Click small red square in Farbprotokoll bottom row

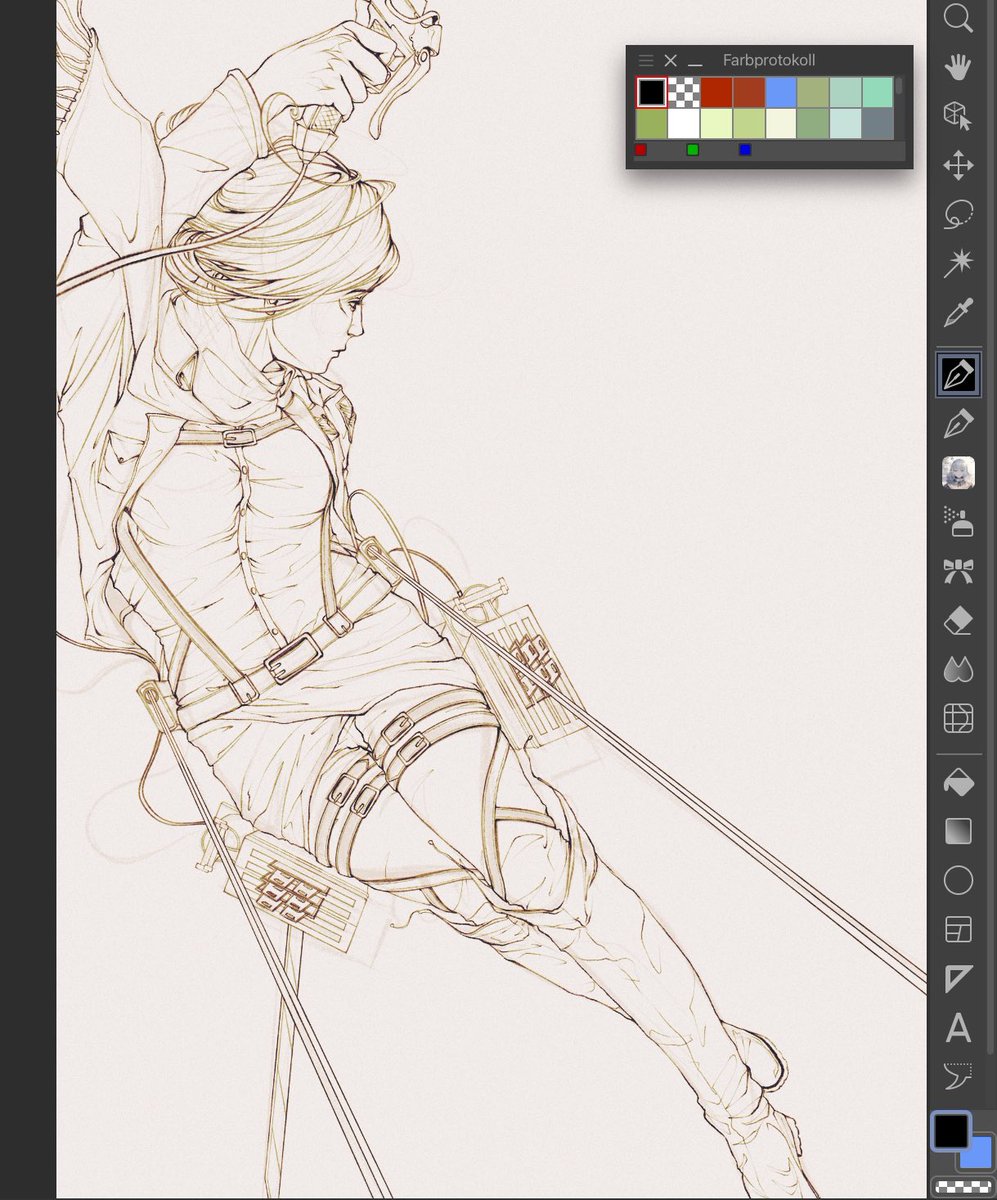point(641,150)
